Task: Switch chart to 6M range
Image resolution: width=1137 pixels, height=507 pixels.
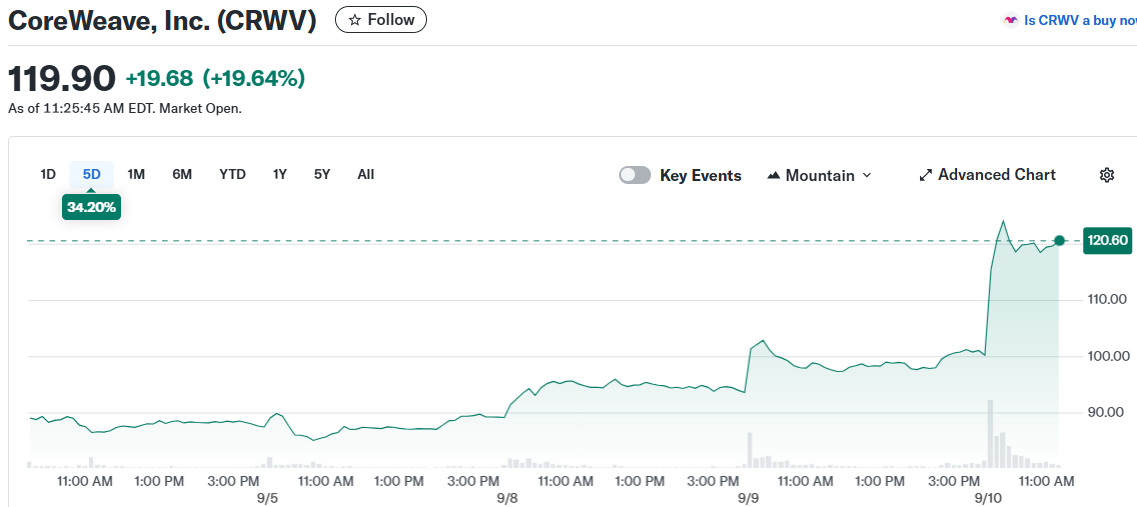Action: point(182,174)
